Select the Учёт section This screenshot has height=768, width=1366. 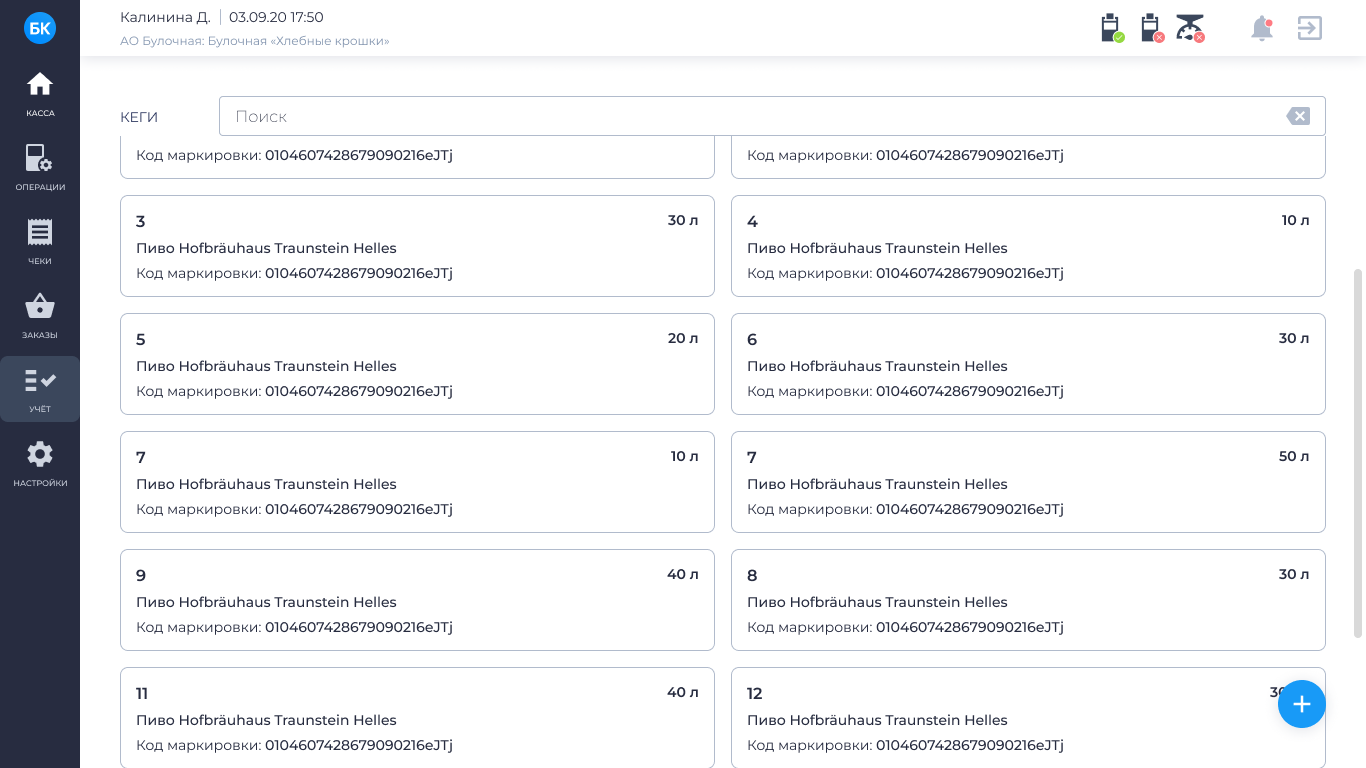pyautogui.click(x=40, y=389)
